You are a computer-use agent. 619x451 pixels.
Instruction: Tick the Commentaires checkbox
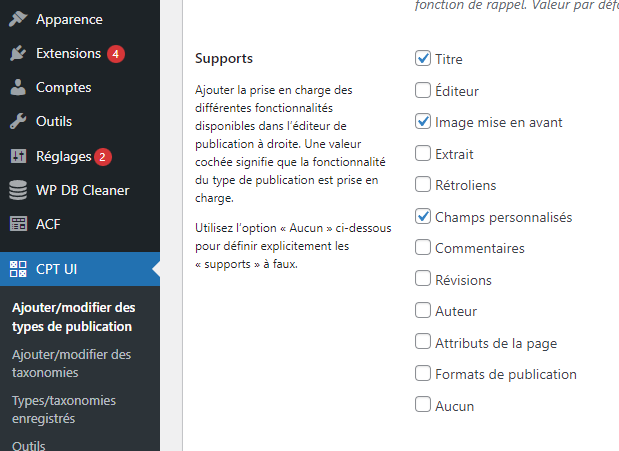(x=422, y=248)
